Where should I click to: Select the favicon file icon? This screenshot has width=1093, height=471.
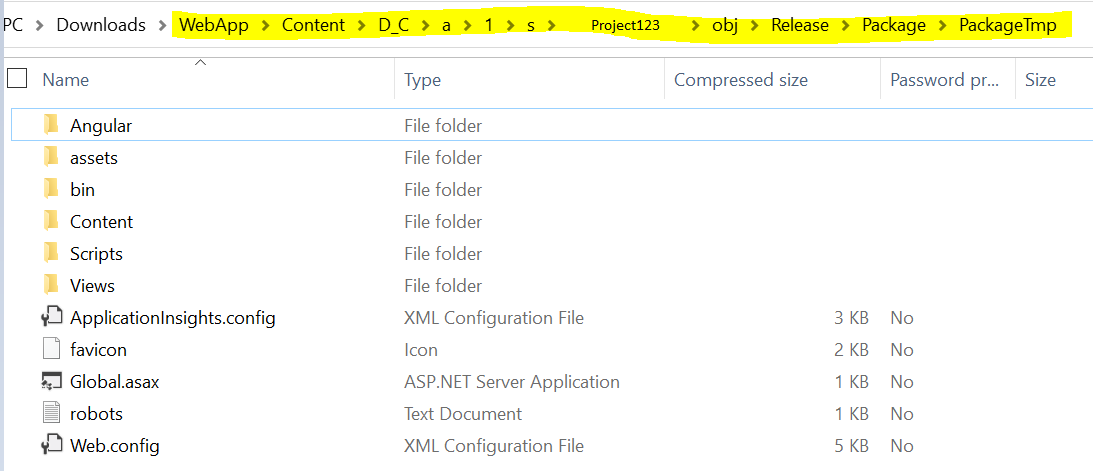(52, 349)
